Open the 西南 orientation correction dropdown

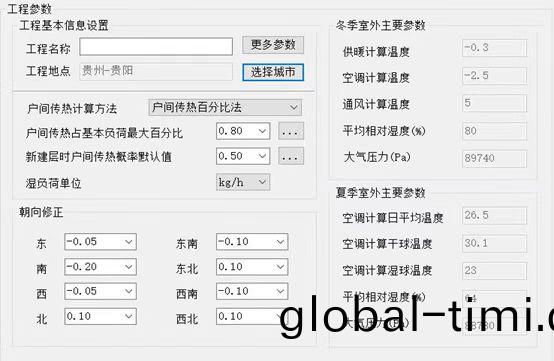pyautogui.click(x=252, y=291)
